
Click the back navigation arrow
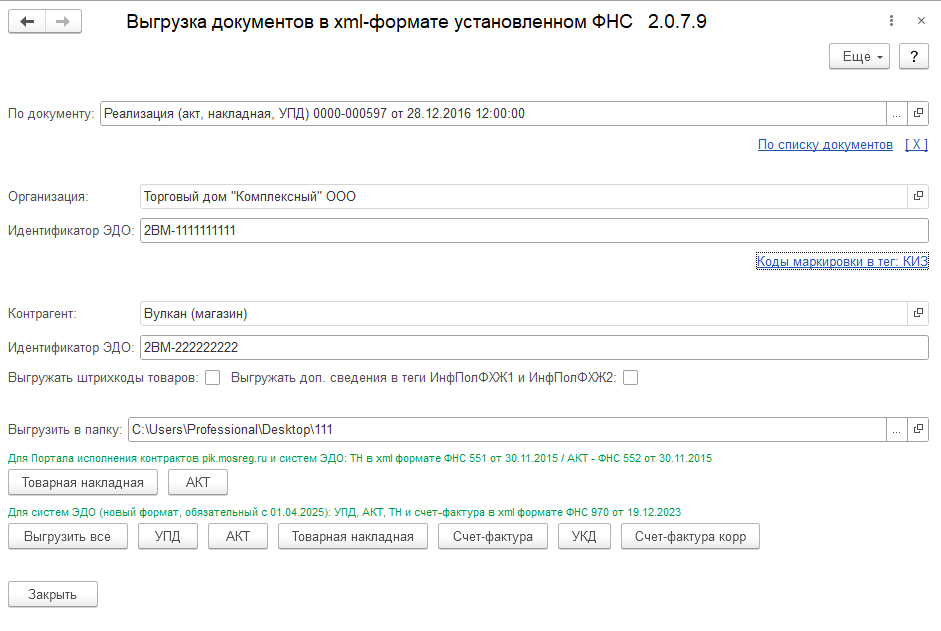(27, 22)
